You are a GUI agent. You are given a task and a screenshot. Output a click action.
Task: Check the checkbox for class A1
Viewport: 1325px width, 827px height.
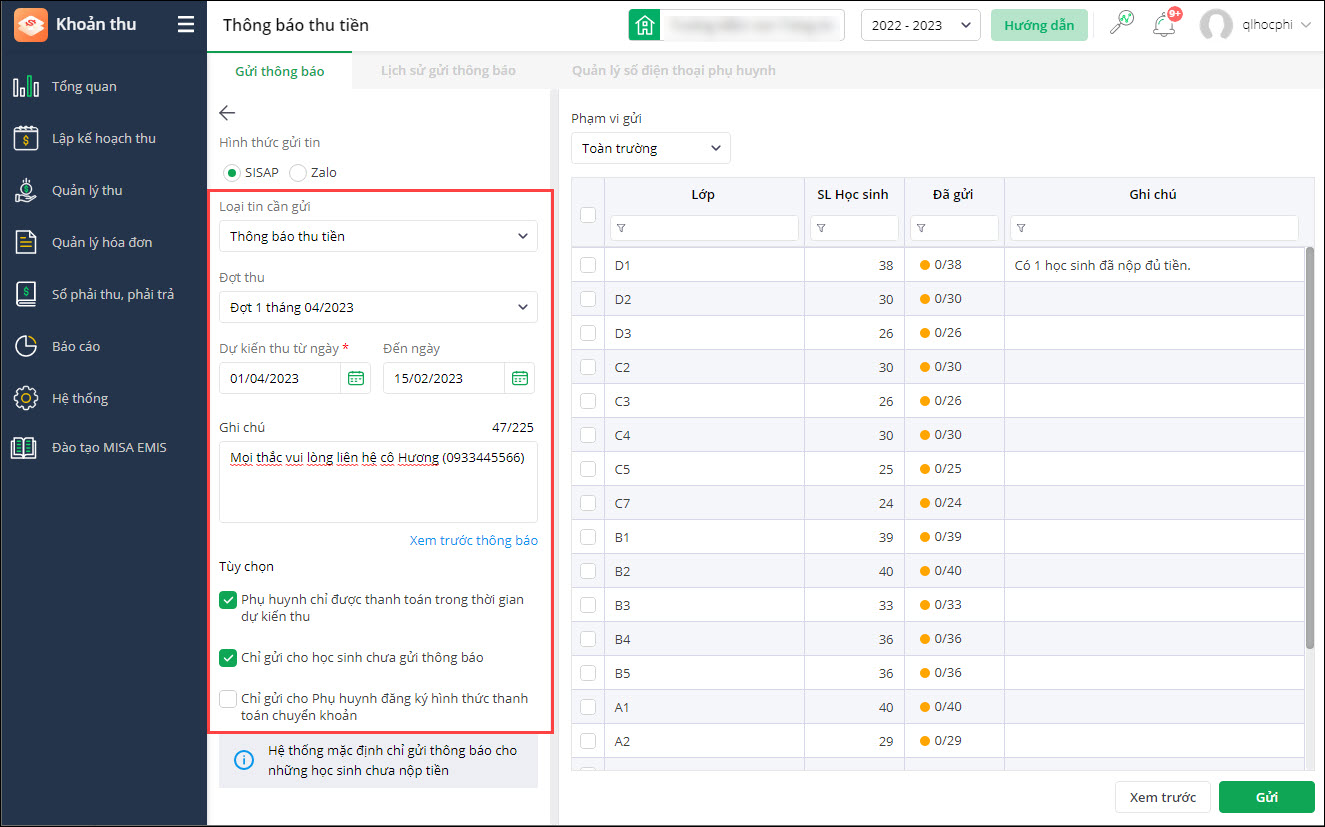588,707
